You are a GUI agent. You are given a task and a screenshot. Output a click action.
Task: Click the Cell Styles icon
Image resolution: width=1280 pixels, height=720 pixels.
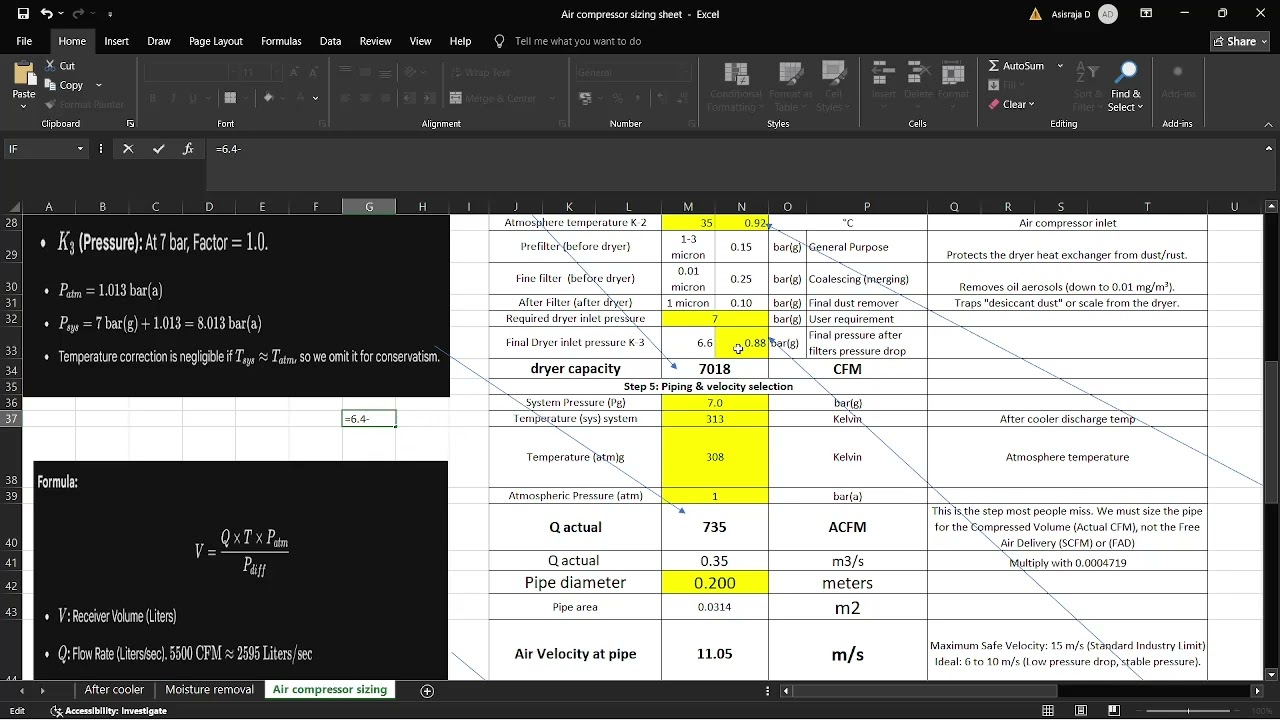pos(832,73)
